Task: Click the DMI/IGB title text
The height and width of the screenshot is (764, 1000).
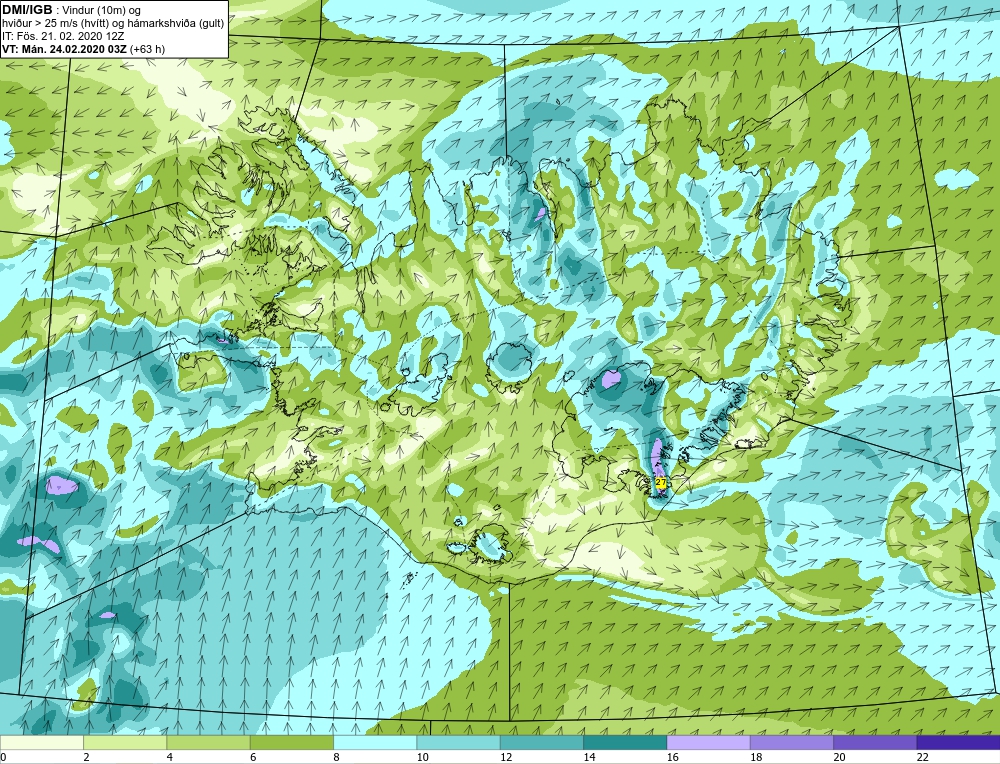Action: (27, 10)
